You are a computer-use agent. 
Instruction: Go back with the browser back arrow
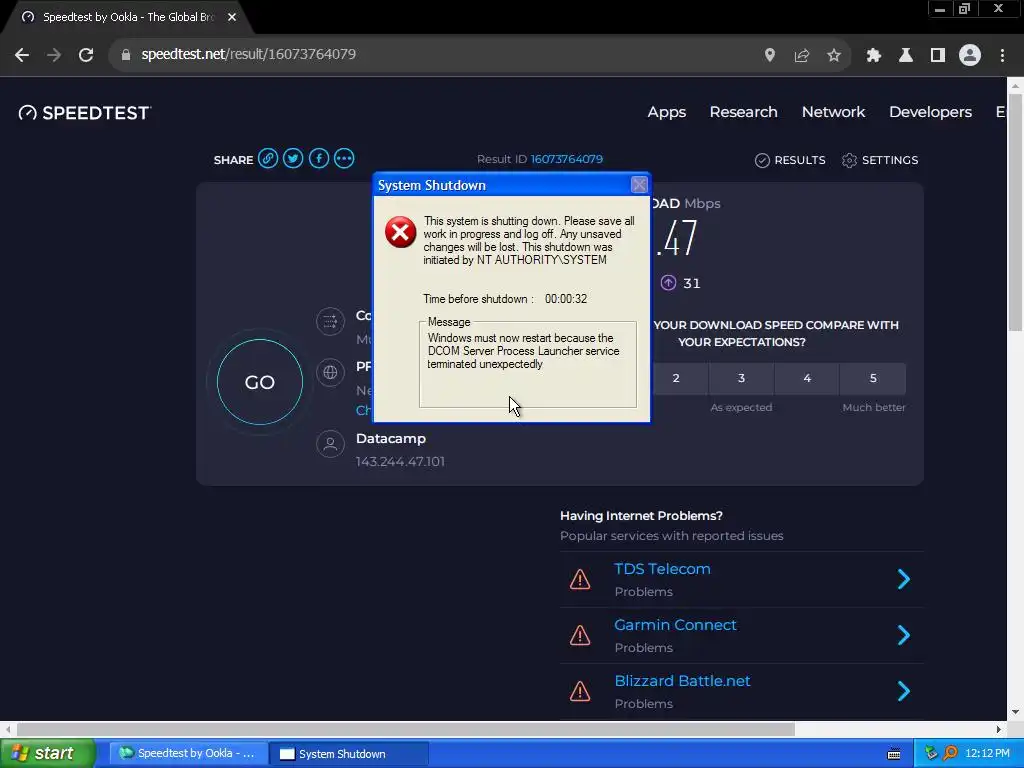point(22,55)
